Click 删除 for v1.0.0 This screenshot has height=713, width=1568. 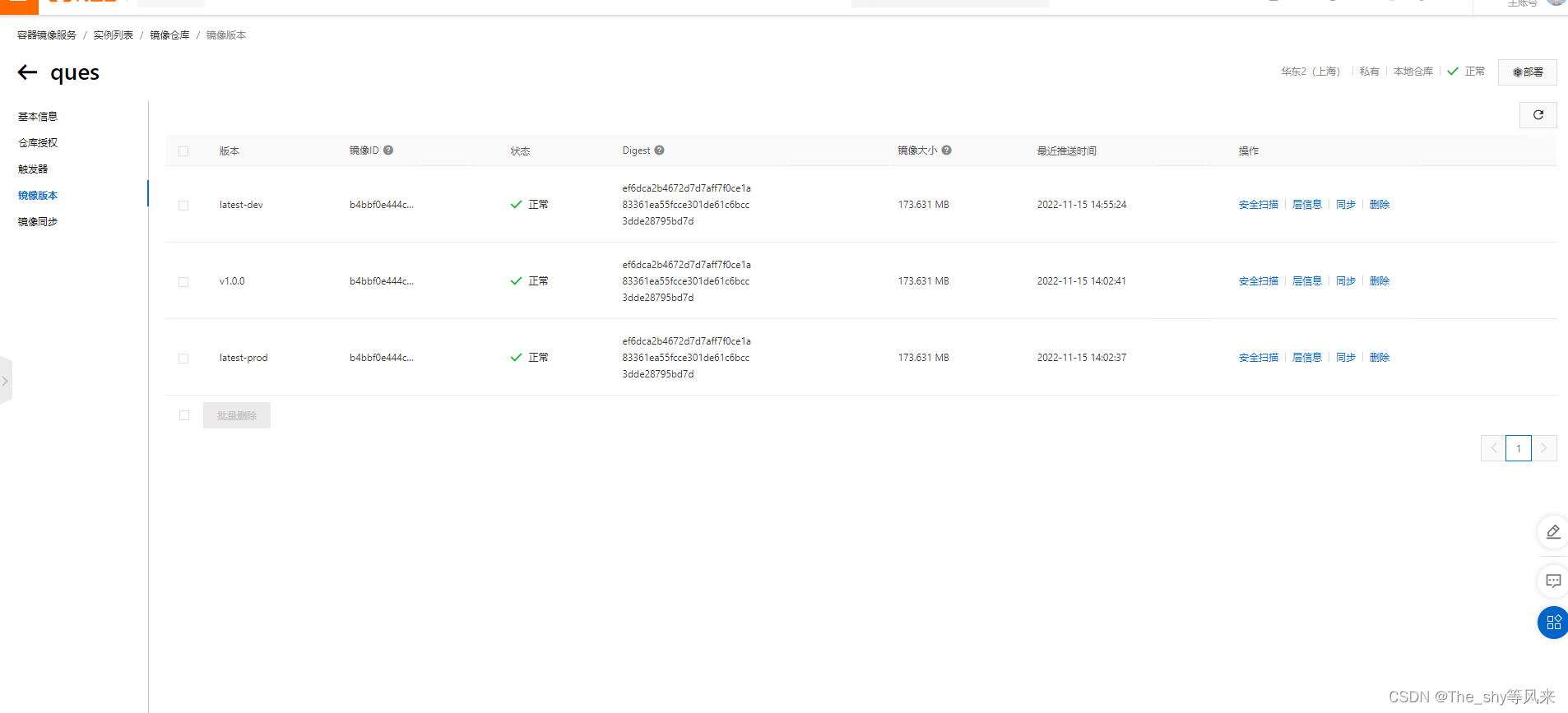(1380, 281)
